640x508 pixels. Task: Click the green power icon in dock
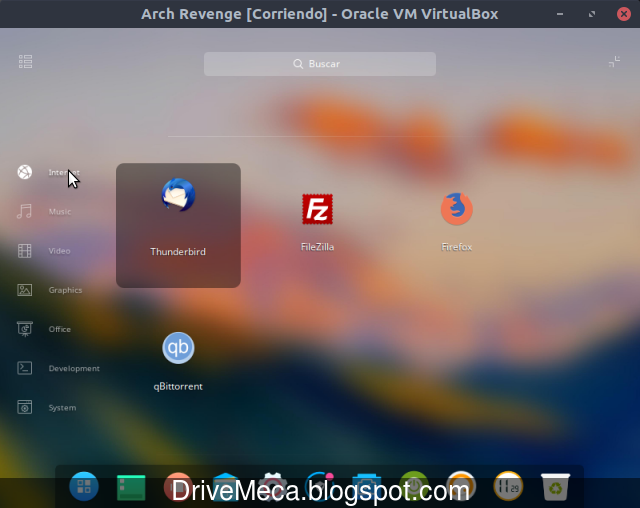(x=414, y=486)
